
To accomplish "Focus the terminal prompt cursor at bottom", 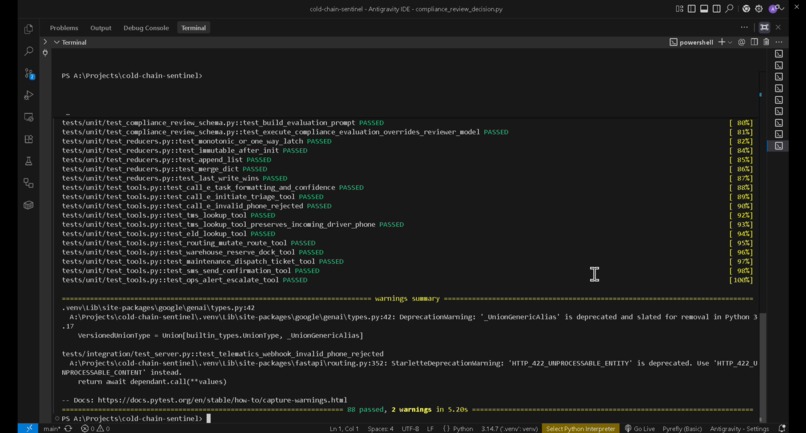I will 209,418.
